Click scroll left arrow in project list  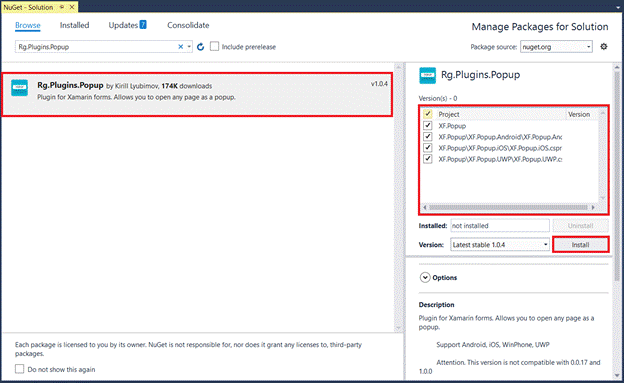tap(425, 207)
